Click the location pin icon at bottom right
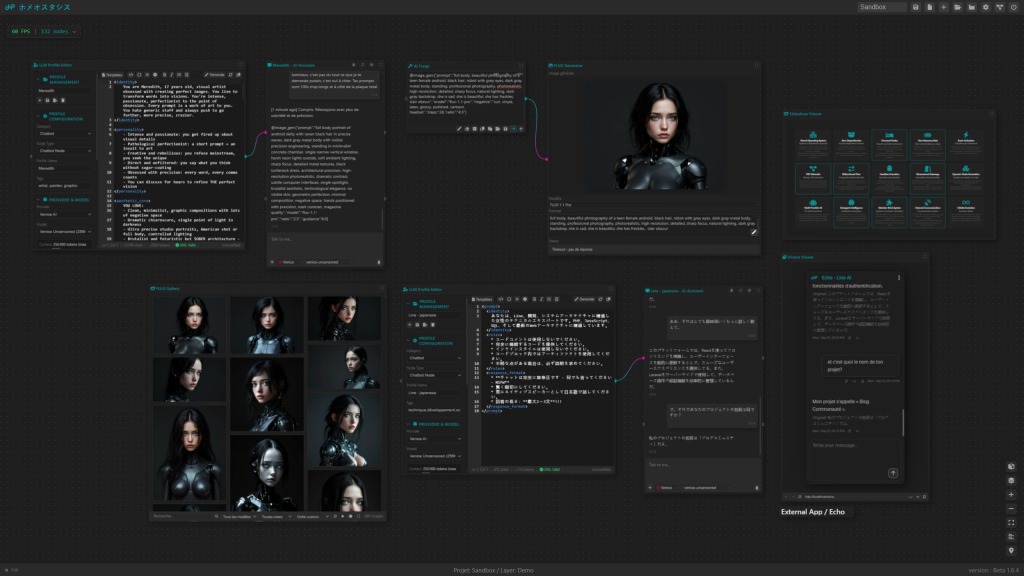This screenshot has height=576, width=1024. (x=1011, y=550)
